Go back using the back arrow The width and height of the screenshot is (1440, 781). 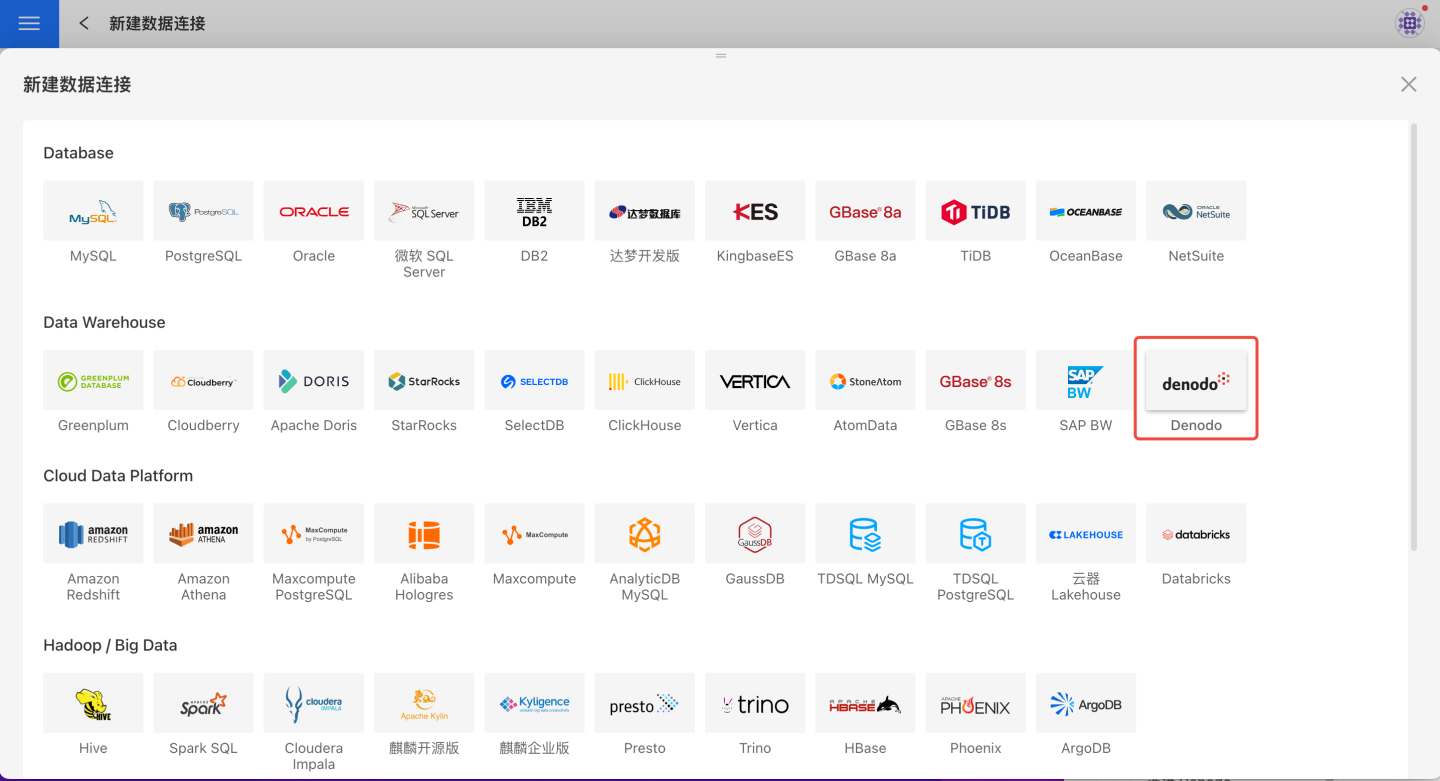click(84, 23)
